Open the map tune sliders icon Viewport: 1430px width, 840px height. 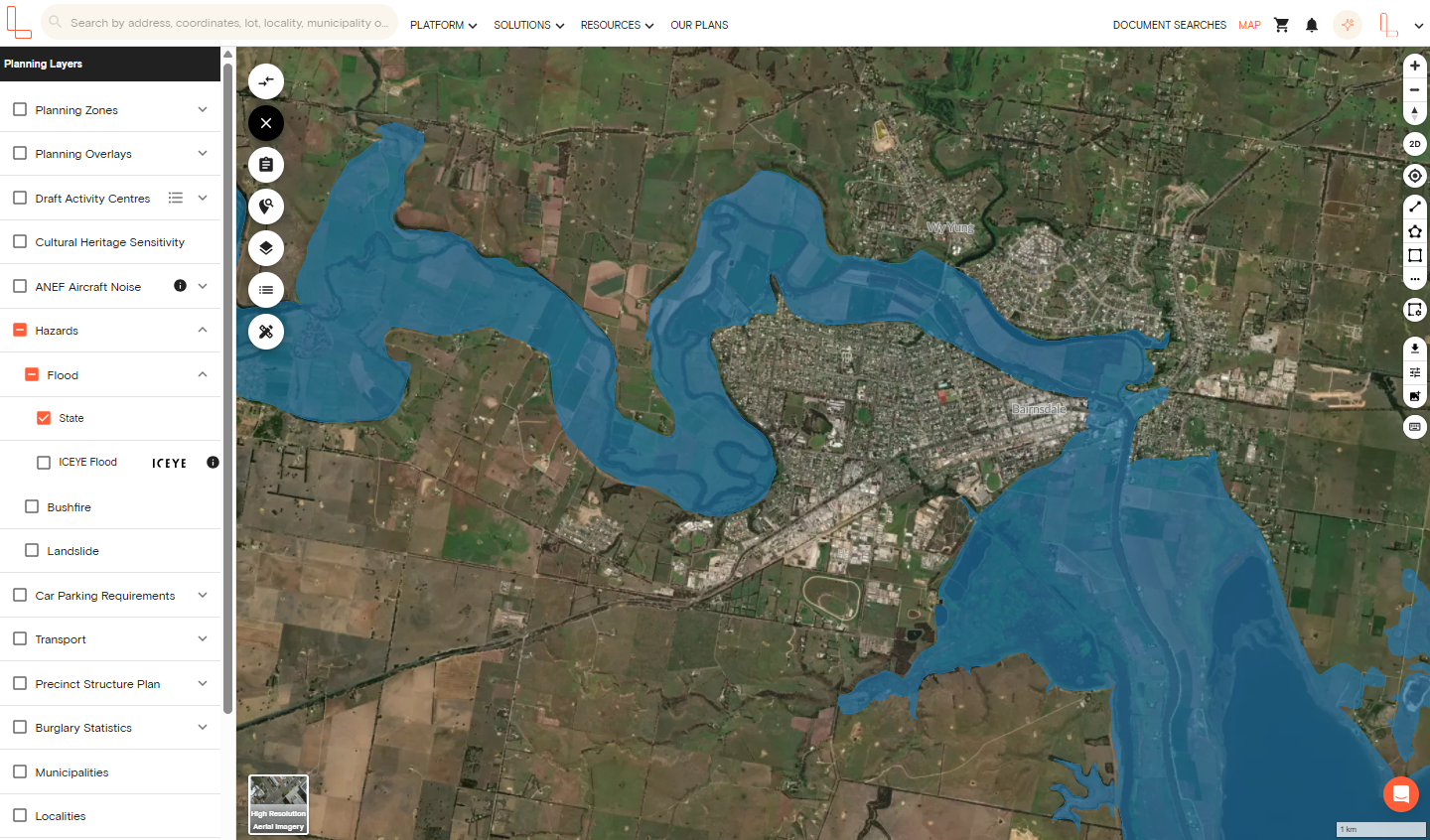click(x=1415, y=372)
